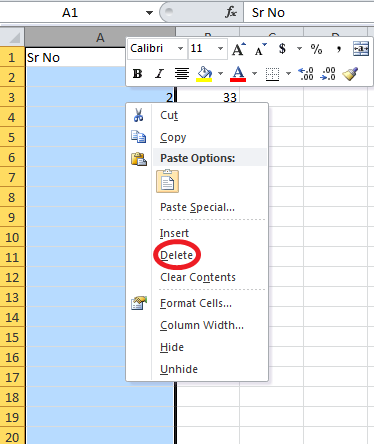Click the formula bar containing Sr No
This screenshot has height=444, width=374.
tap(309, 13)
